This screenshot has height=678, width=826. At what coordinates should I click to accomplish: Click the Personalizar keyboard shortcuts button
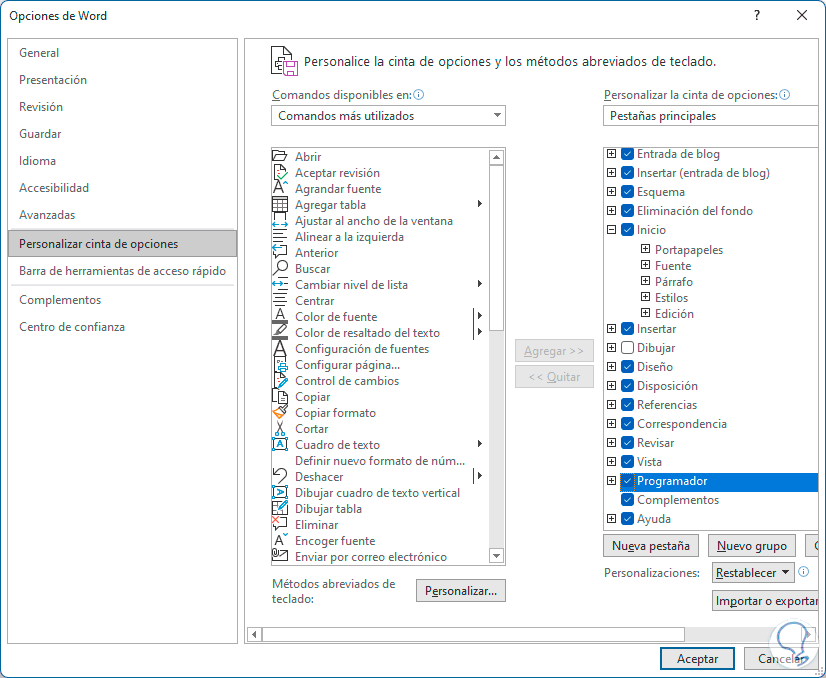point(461,591)
